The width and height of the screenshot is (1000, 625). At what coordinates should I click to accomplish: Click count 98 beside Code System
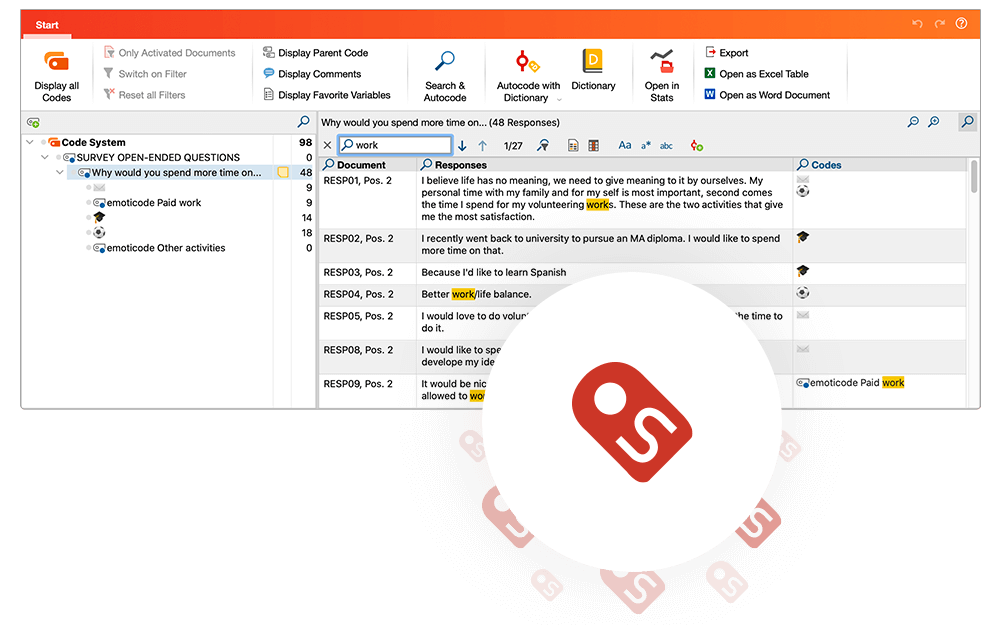pyautogui.click(x=305, y=142)
